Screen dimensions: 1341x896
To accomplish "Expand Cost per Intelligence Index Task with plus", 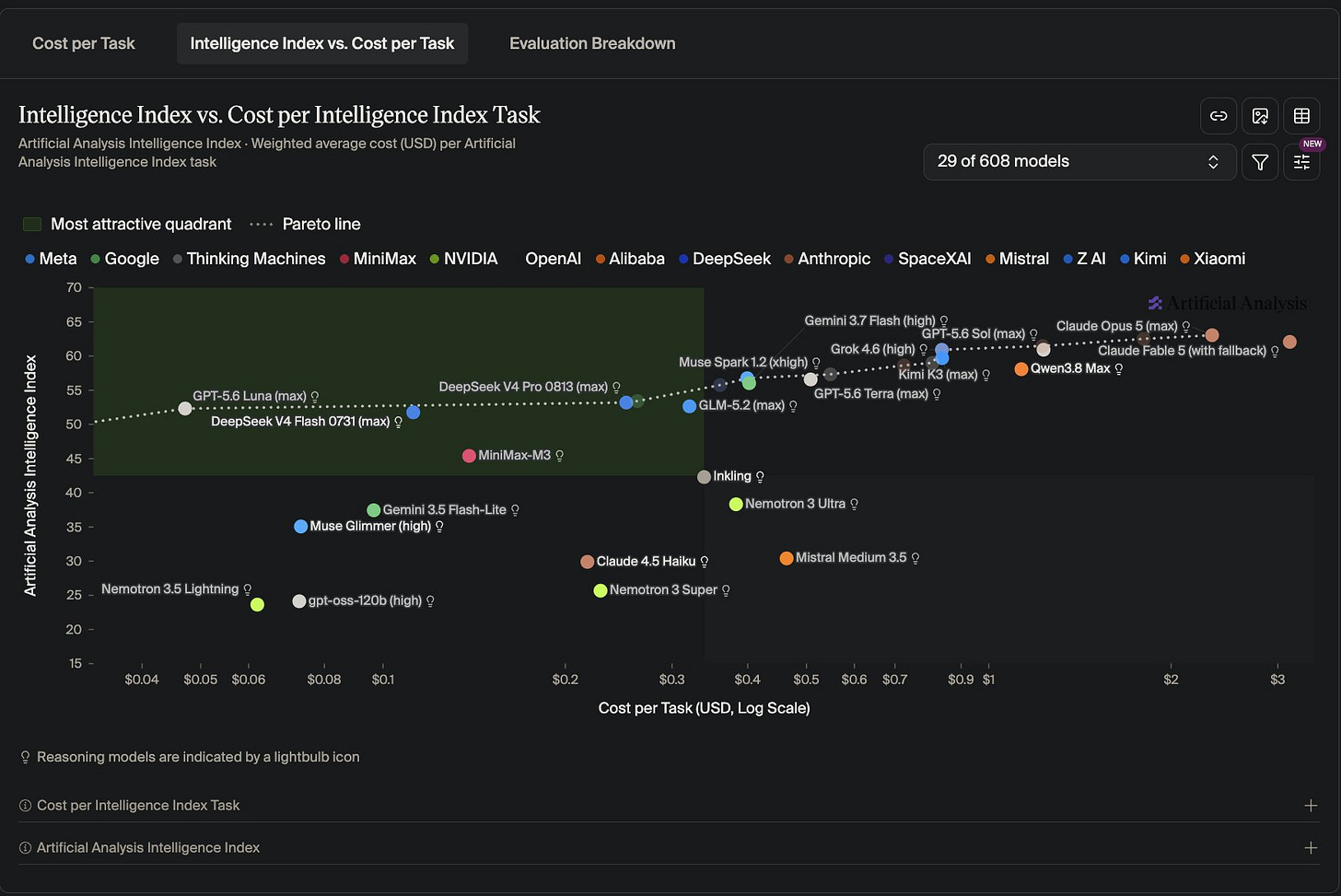I will pyautogui.click(x=1311, y=806).
